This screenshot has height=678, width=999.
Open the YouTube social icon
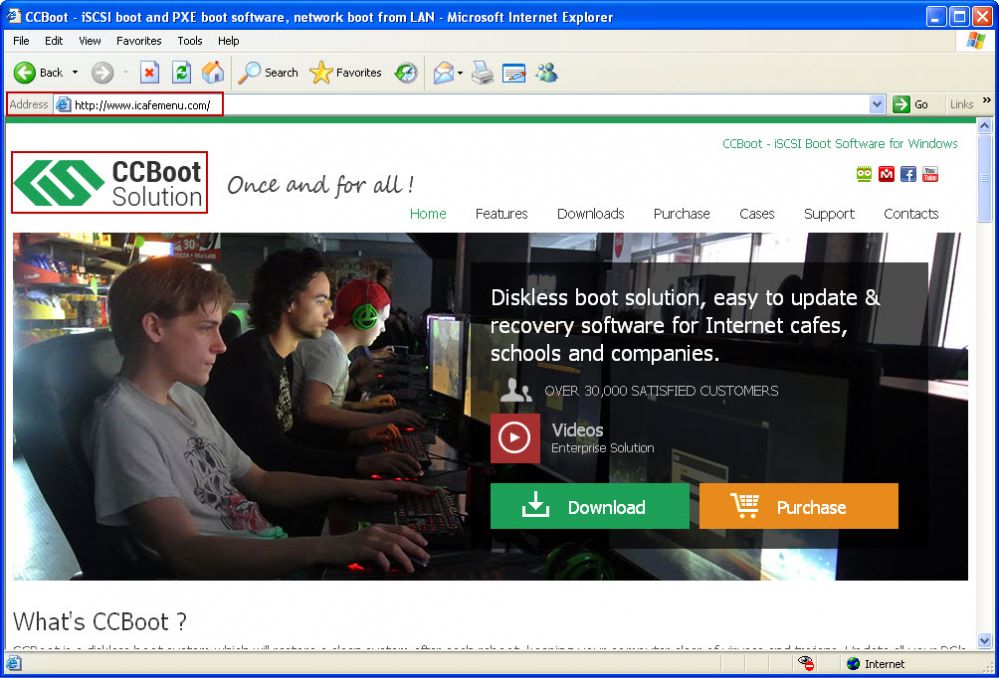930,174
